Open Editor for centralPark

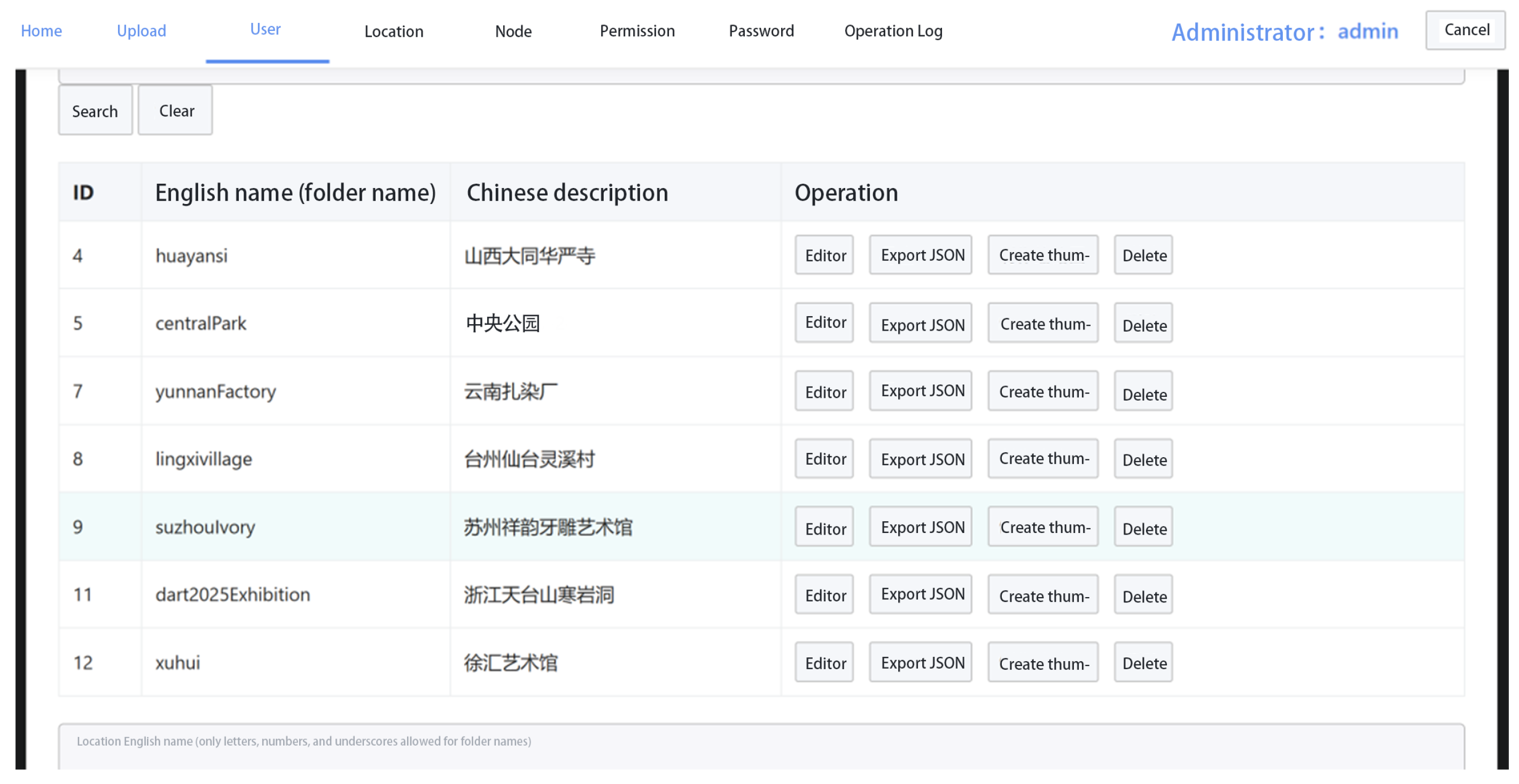(824, 323)
